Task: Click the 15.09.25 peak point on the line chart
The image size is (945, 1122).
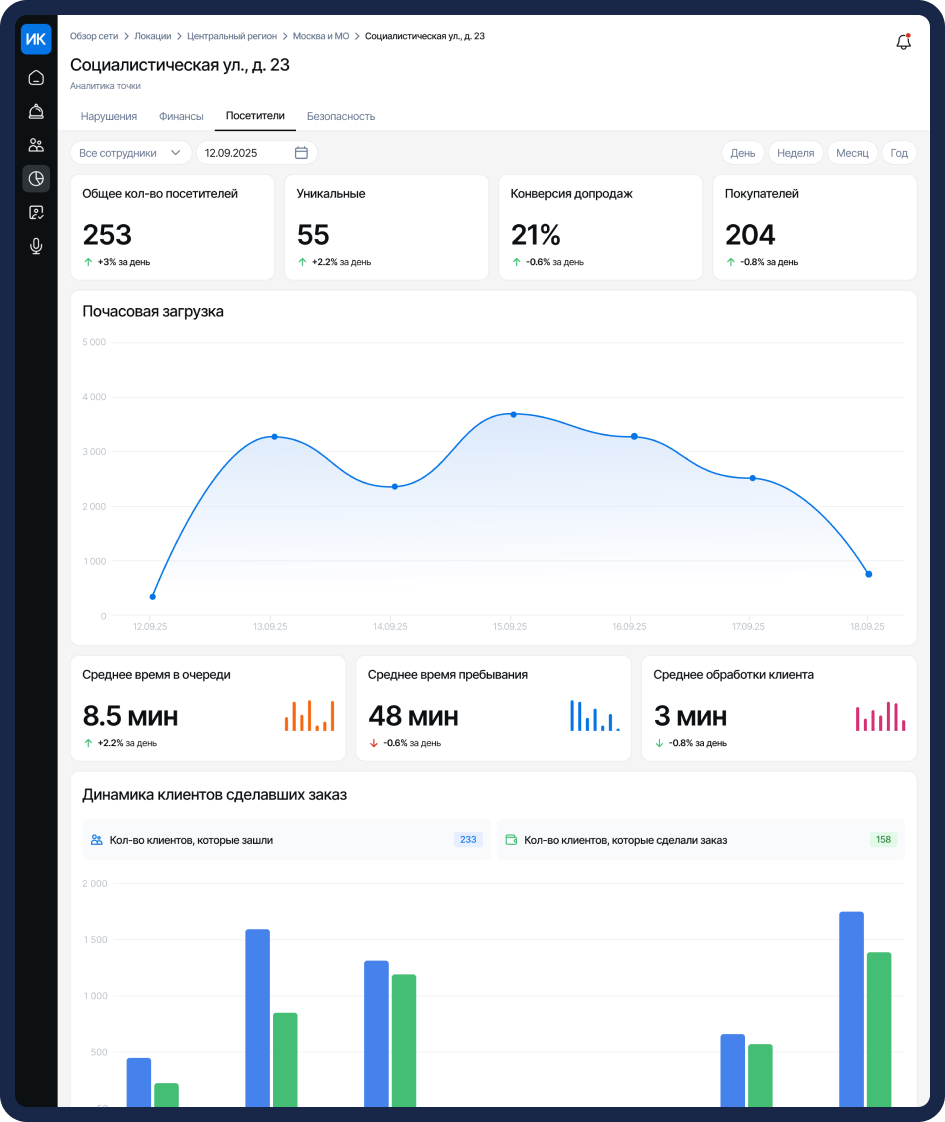Action: 514,414
